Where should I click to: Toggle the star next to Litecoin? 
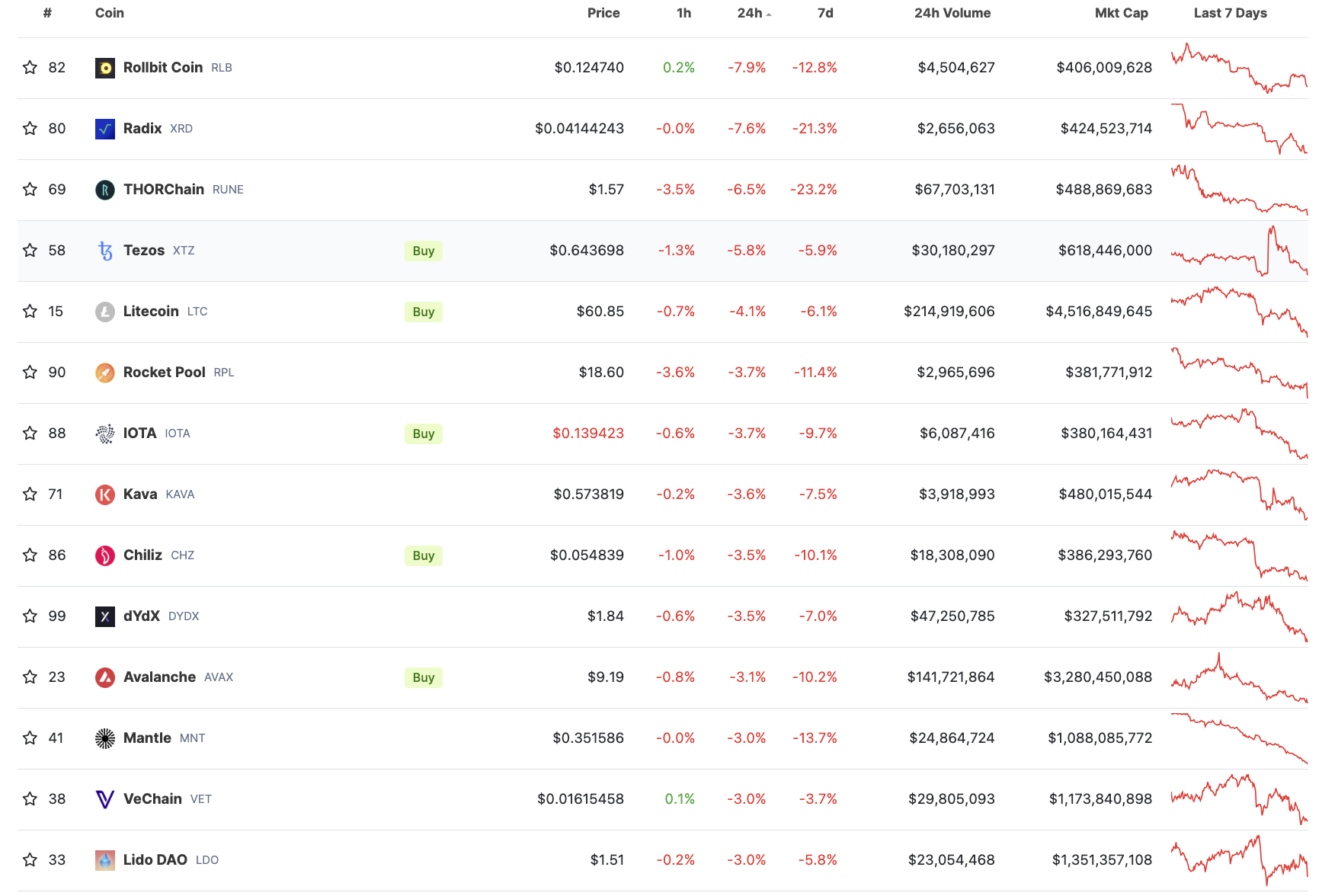click(30, 312)
